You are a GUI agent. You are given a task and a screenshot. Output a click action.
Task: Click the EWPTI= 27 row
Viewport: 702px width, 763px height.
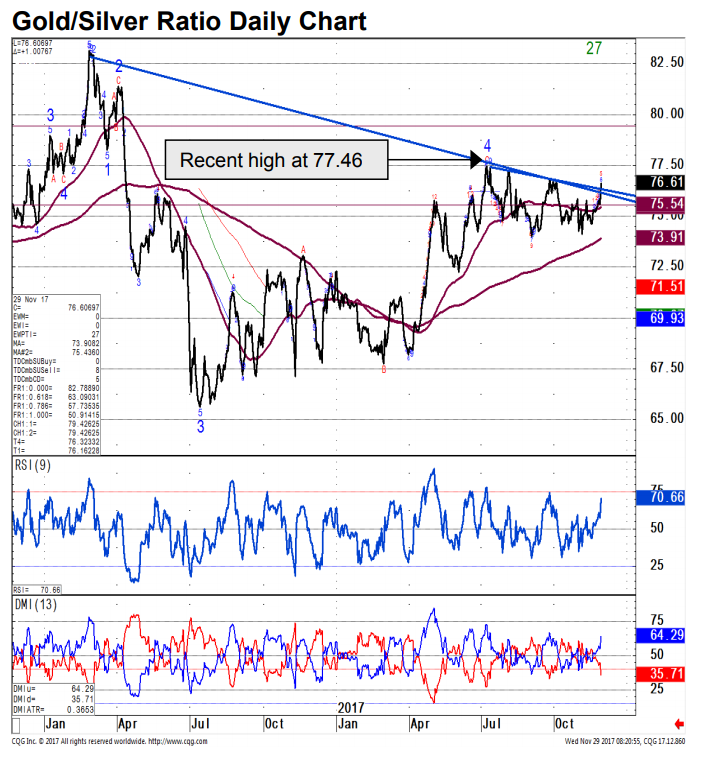click(56, 334)
